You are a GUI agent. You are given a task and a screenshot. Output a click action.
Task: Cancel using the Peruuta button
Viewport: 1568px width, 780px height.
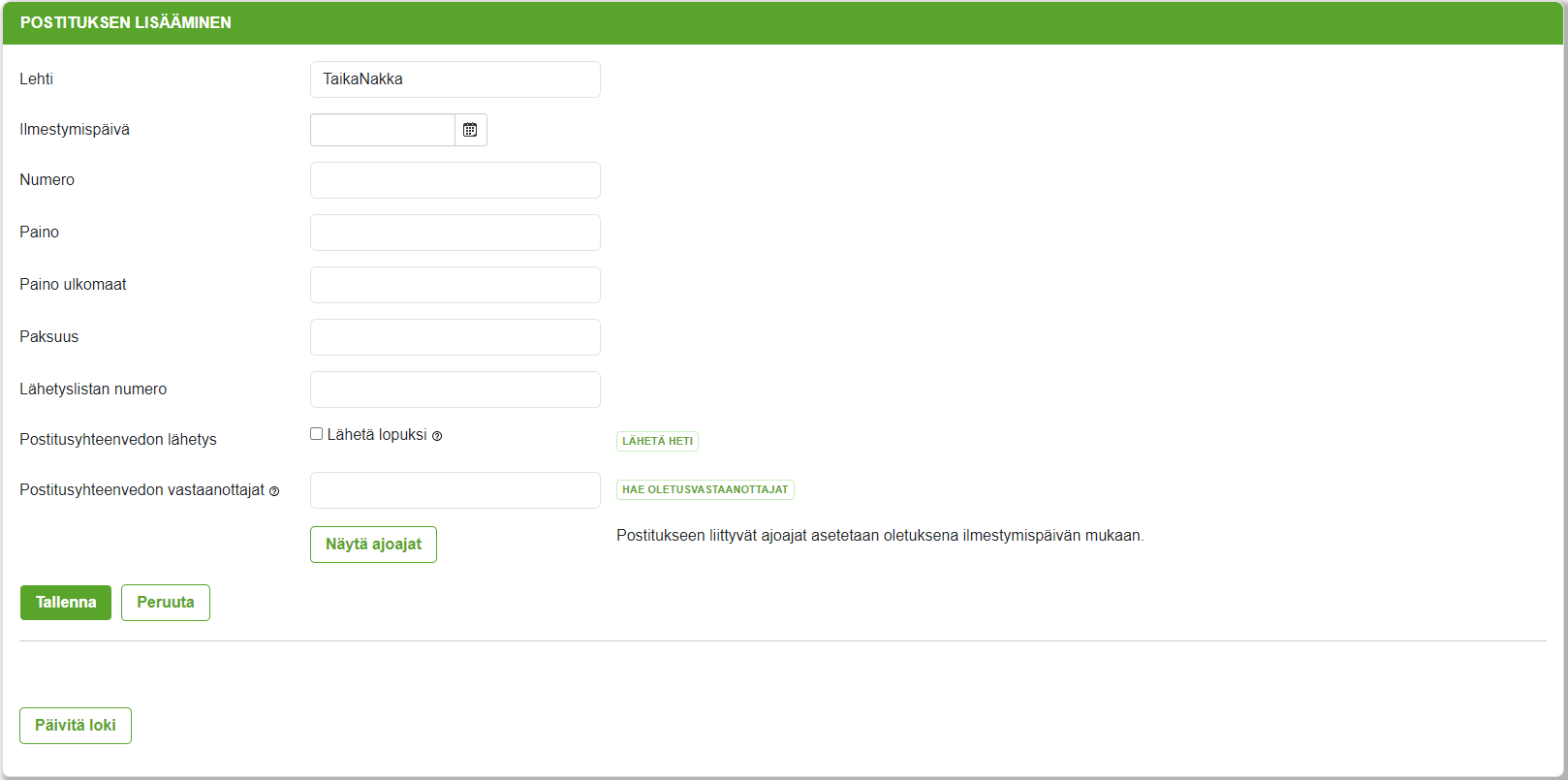click(166, 603)
